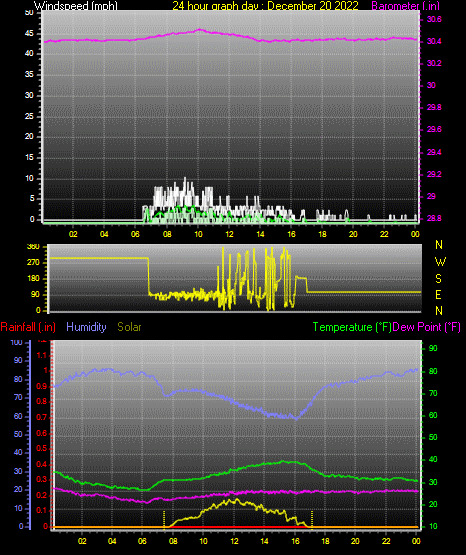Click hour 06 below the windspeed chart
This screenshot has width=466, height=555.
135,234
